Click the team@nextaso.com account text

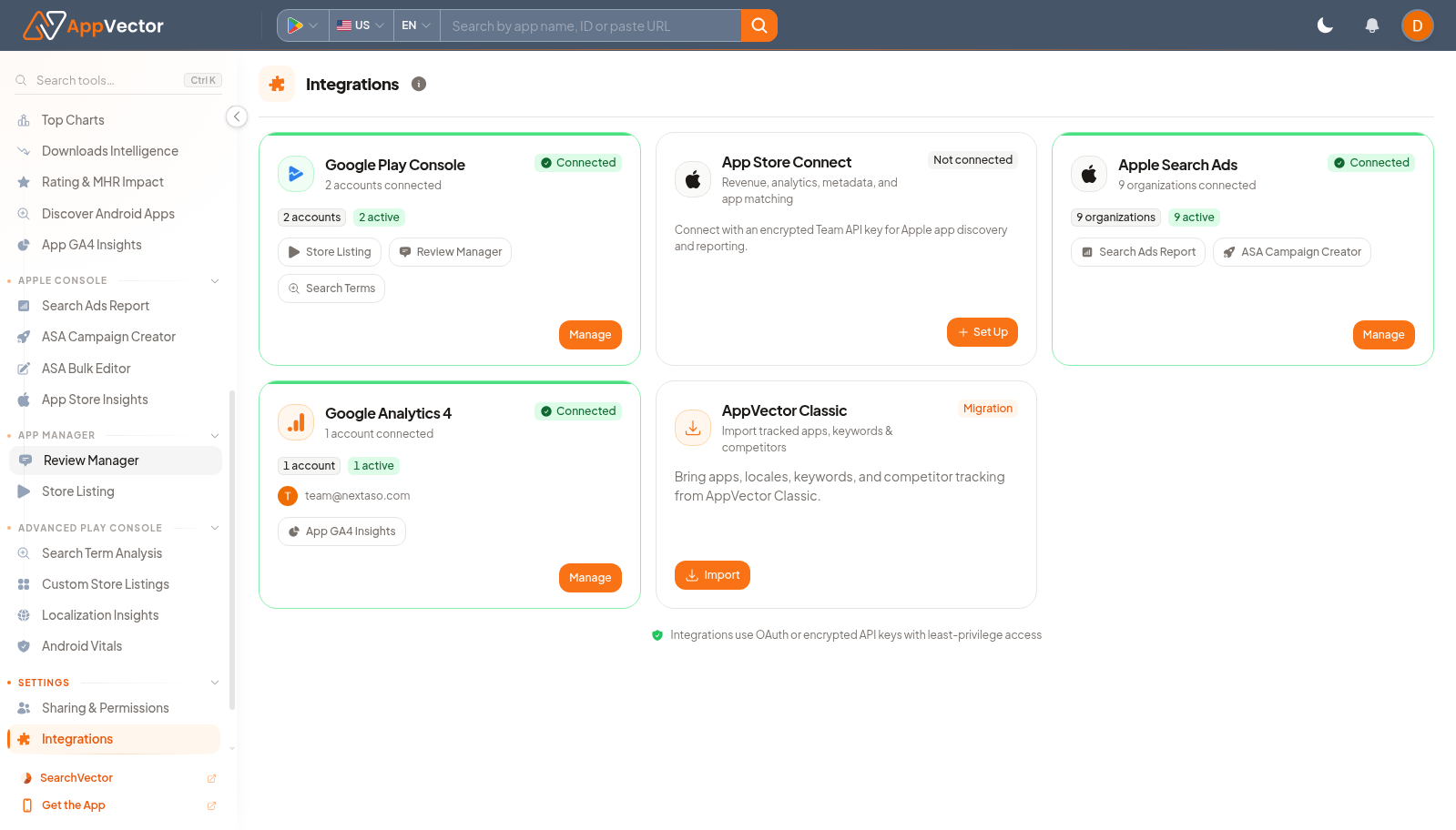(357, 496)
